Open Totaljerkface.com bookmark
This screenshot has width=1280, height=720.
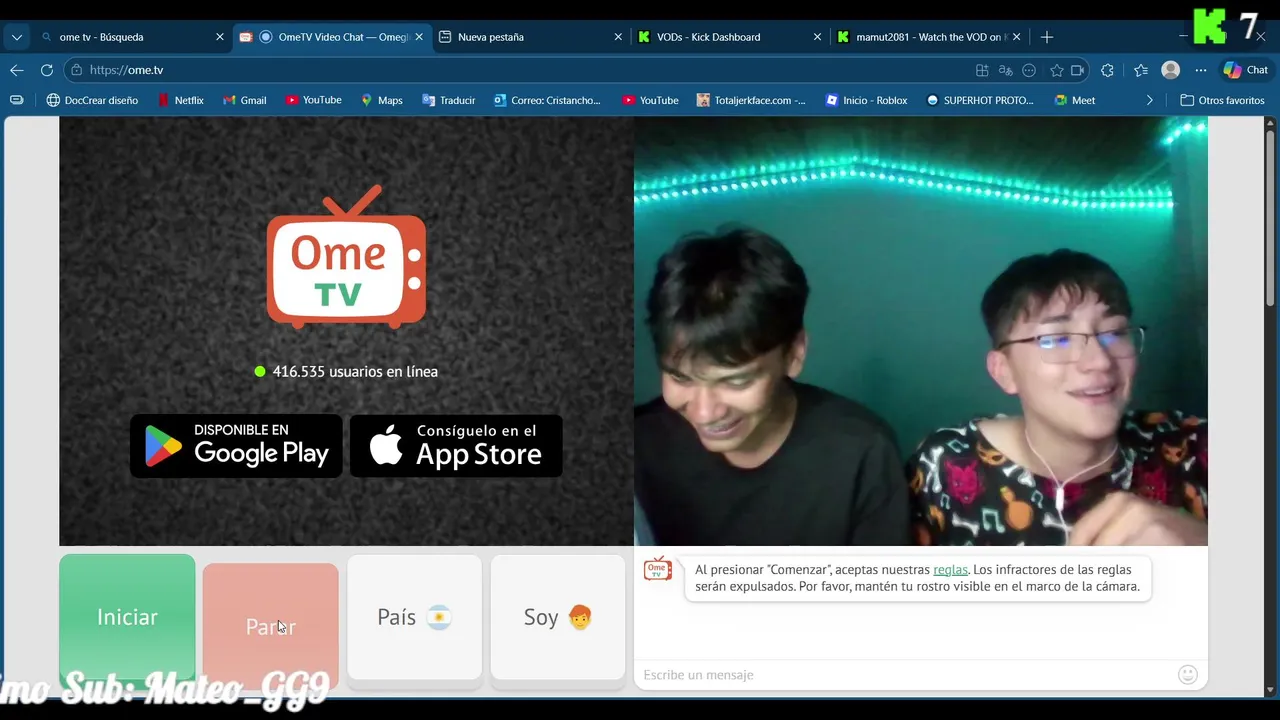pos(750,100)
